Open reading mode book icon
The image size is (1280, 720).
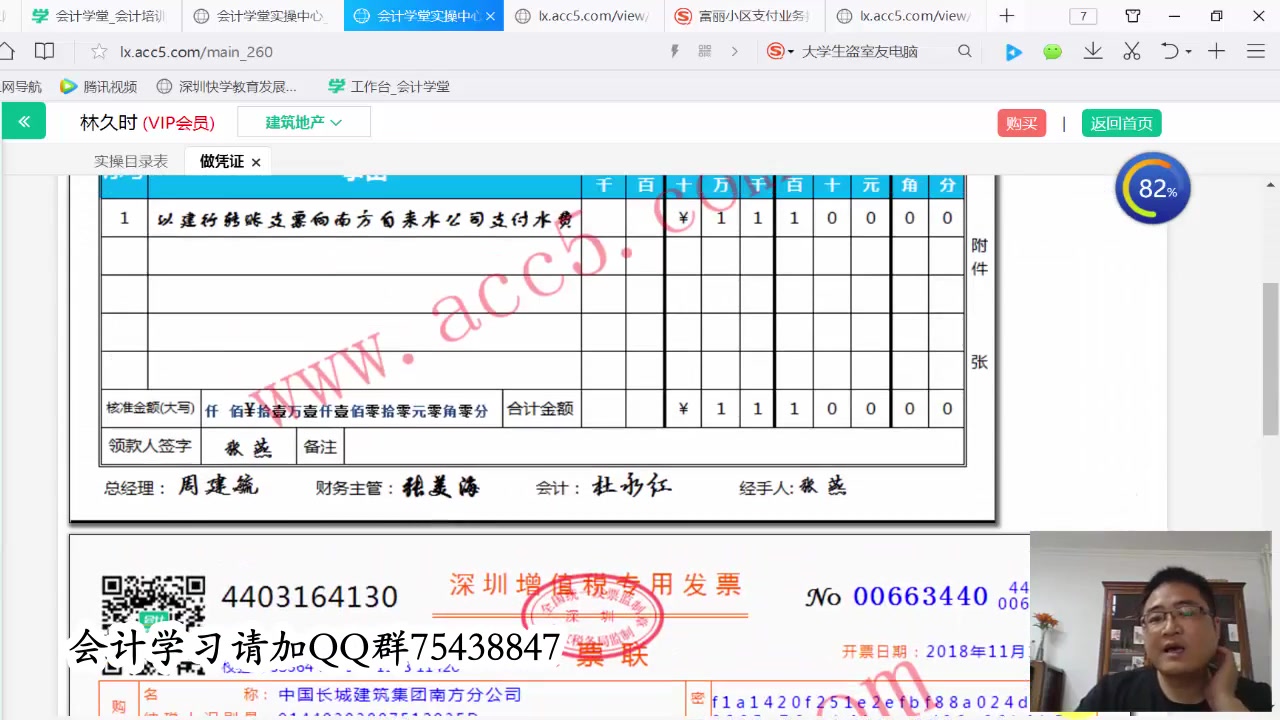pyautogui.click(x=44, y=51)
